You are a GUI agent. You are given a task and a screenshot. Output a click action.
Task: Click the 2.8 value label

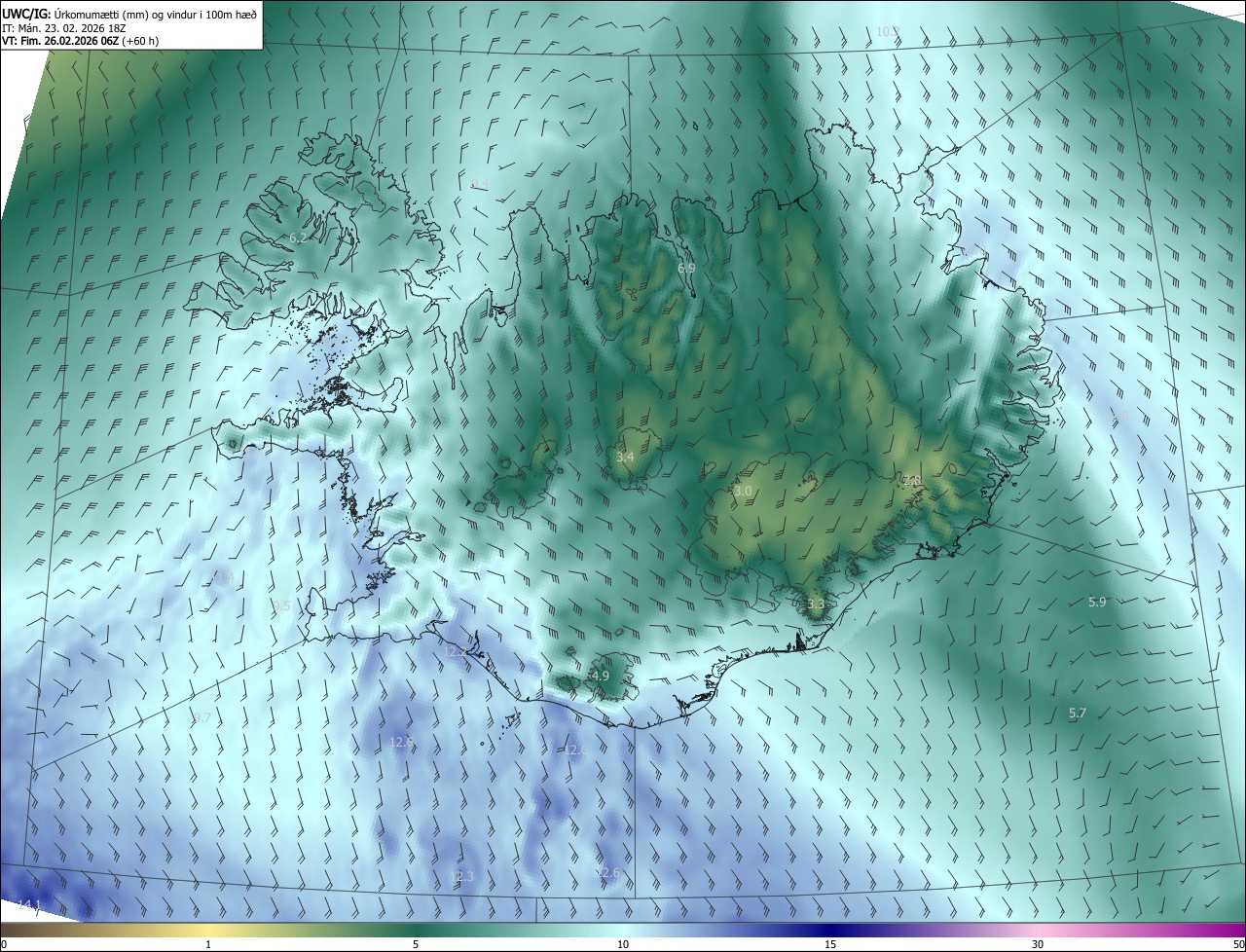(x=911, y=481)
